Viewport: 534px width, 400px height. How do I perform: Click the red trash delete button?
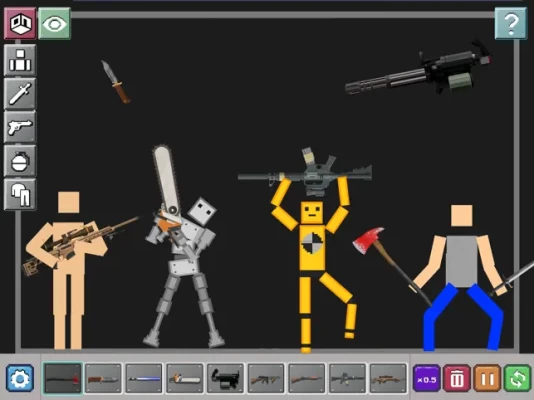coord(457,378)
